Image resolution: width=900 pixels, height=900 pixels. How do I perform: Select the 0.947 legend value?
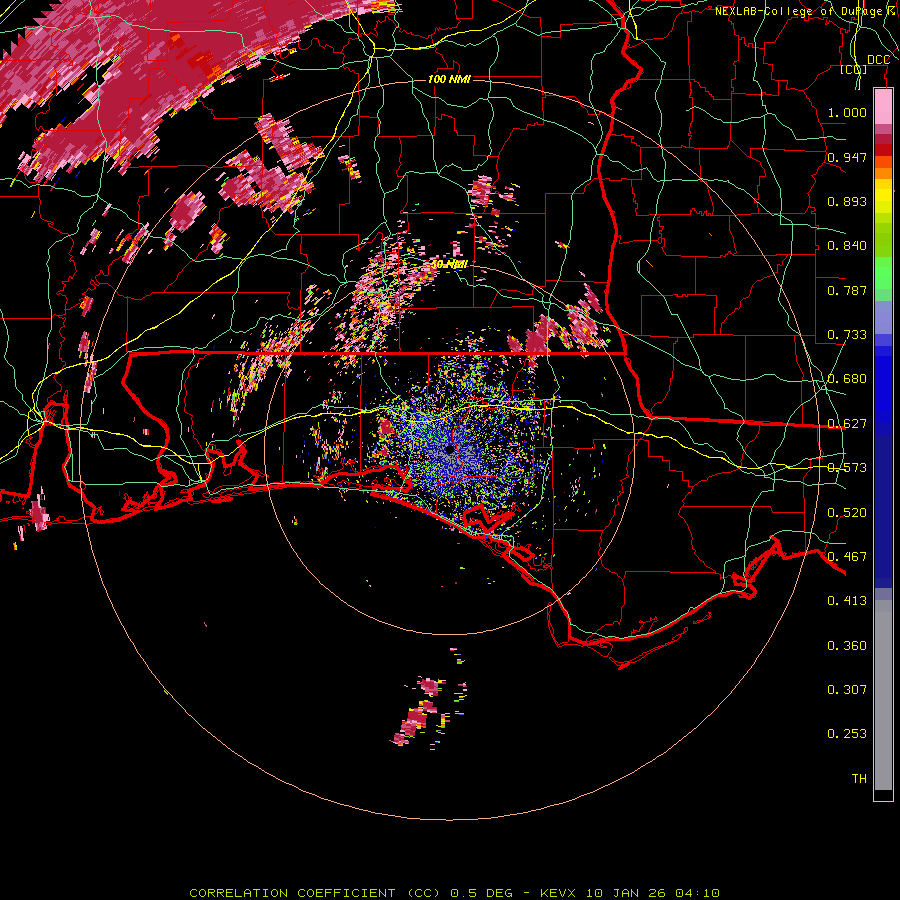(847, 157)
